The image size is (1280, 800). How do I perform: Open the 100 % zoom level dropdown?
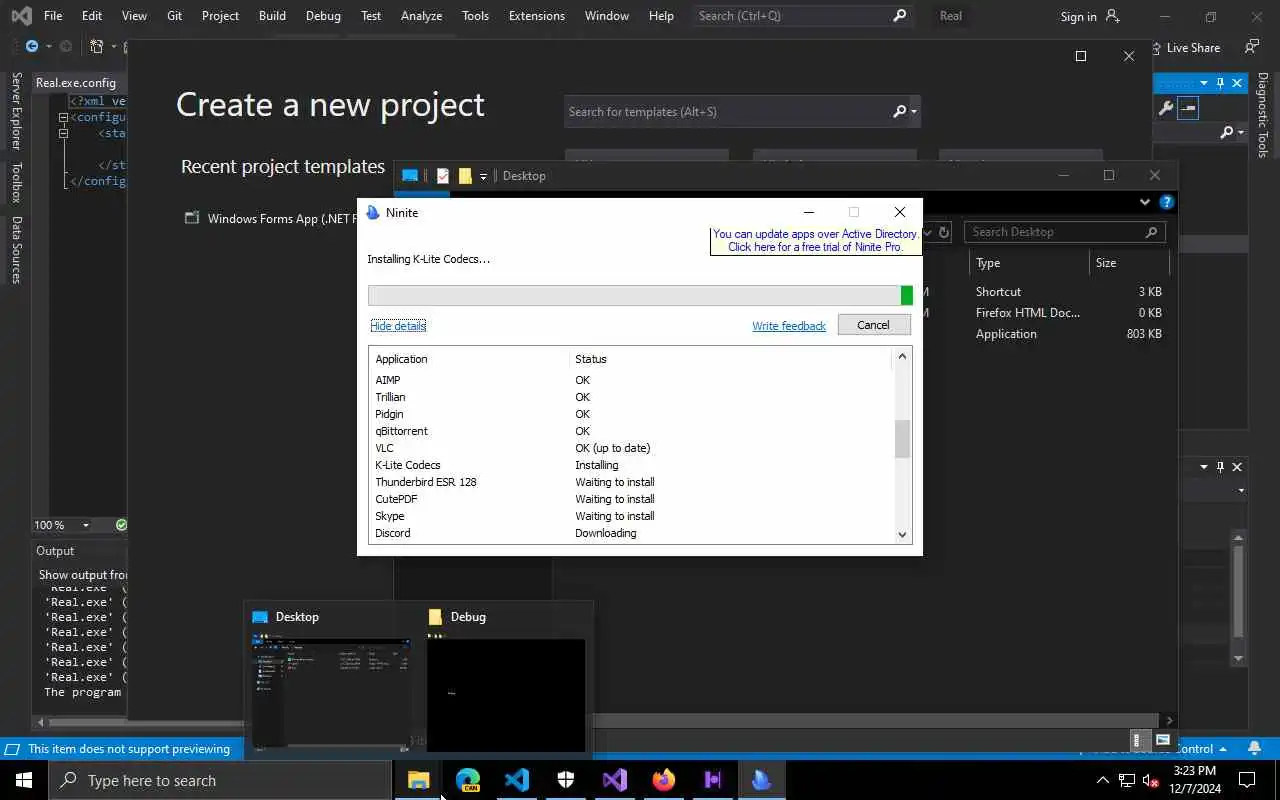(x=85, y=525)
